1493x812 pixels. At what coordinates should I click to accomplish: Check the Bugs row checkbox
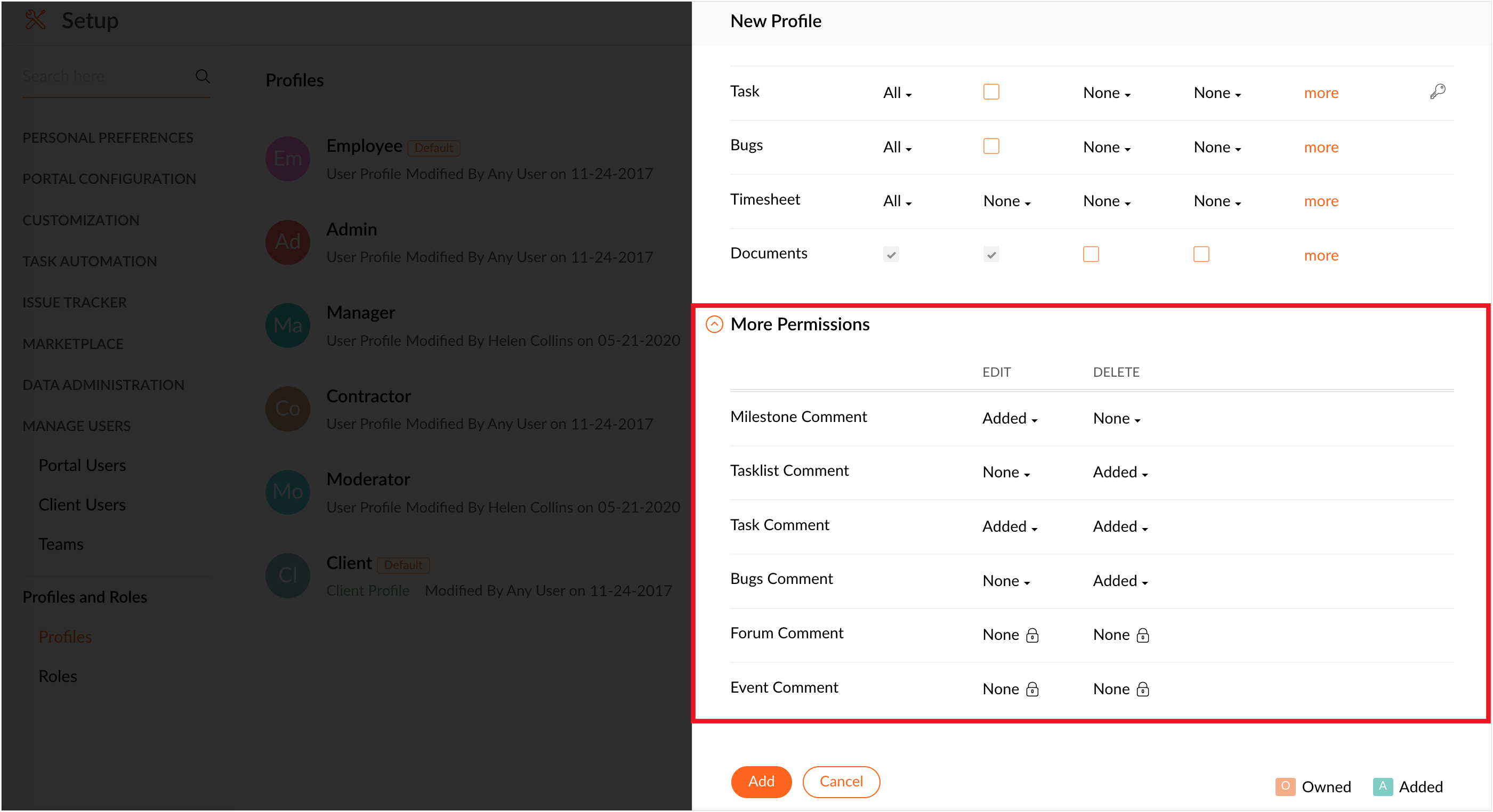pos(991,146)
